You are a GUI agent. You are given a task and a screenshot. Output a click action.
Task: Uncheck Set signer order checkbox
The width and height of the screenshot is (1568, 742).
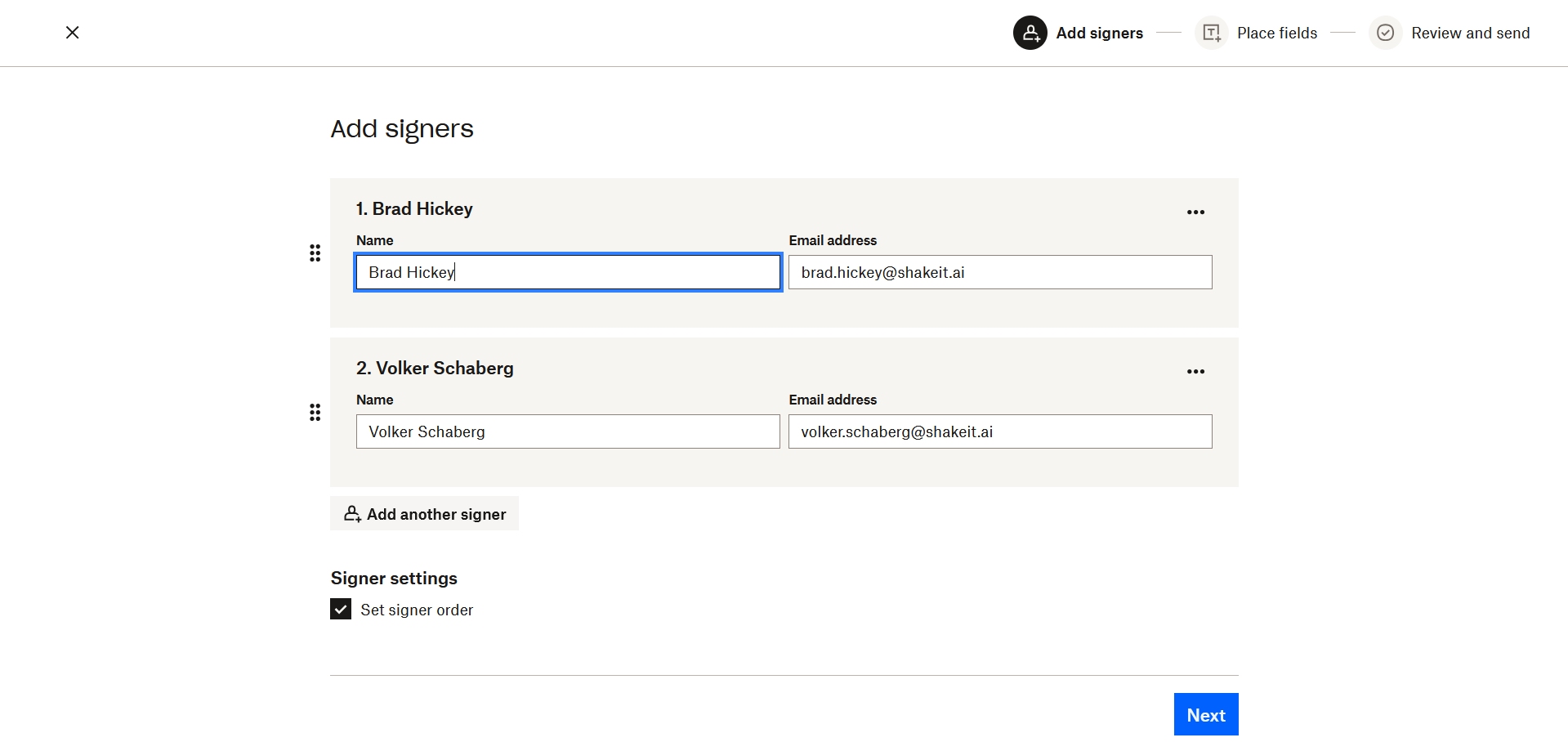pos(341,609)
